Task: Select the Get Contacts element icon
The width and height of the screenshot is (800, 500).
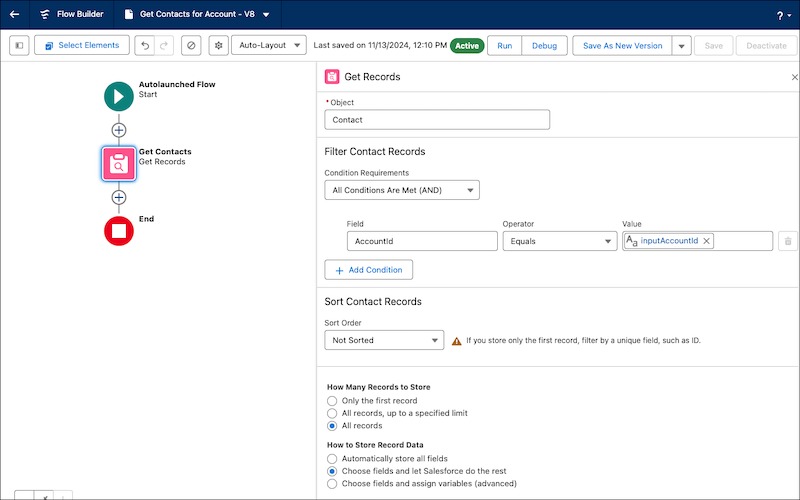Action: 119,164
